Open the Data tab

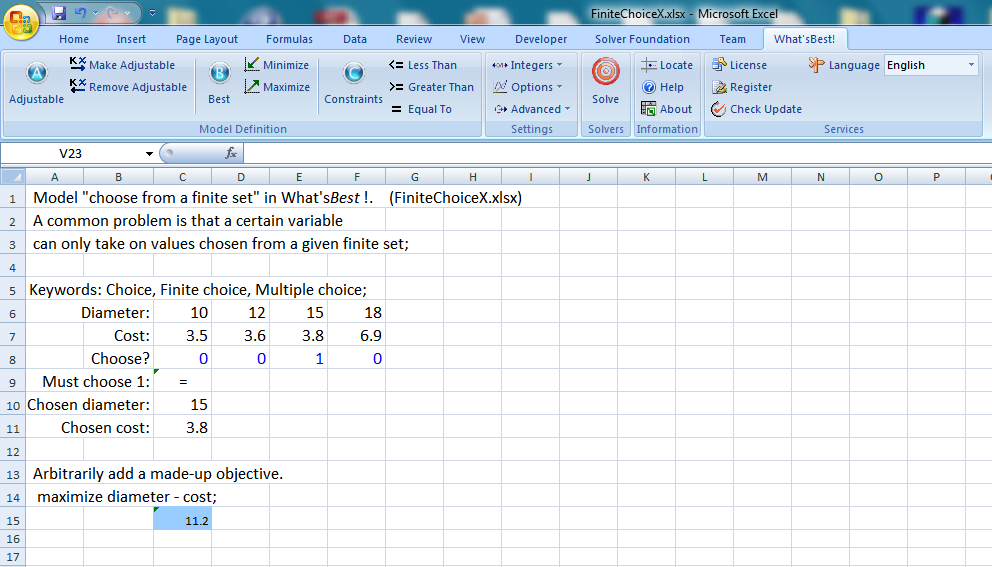point(355,39)
